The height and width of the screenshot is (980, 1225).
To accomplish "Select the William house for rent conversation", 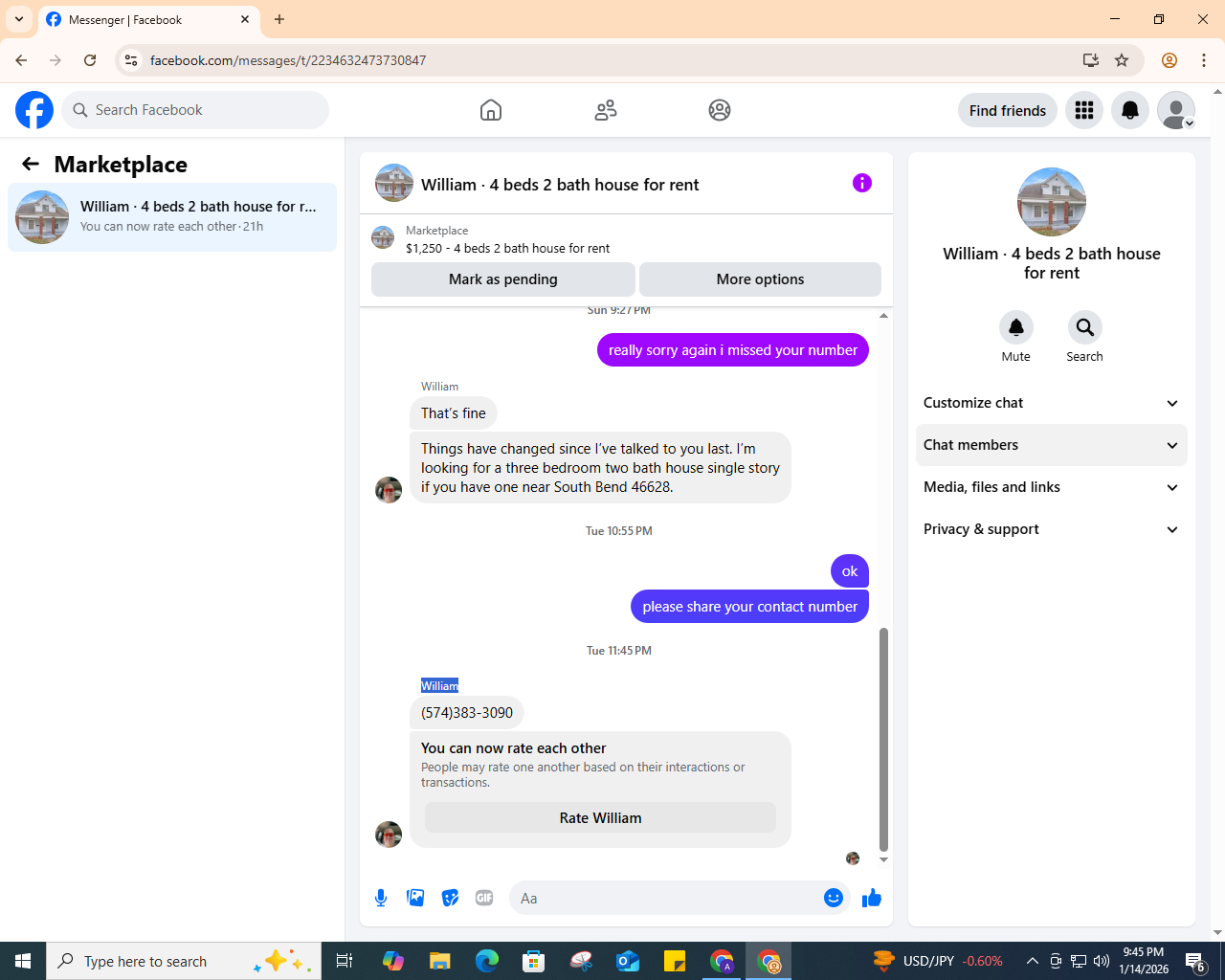I will pos(172,216).
